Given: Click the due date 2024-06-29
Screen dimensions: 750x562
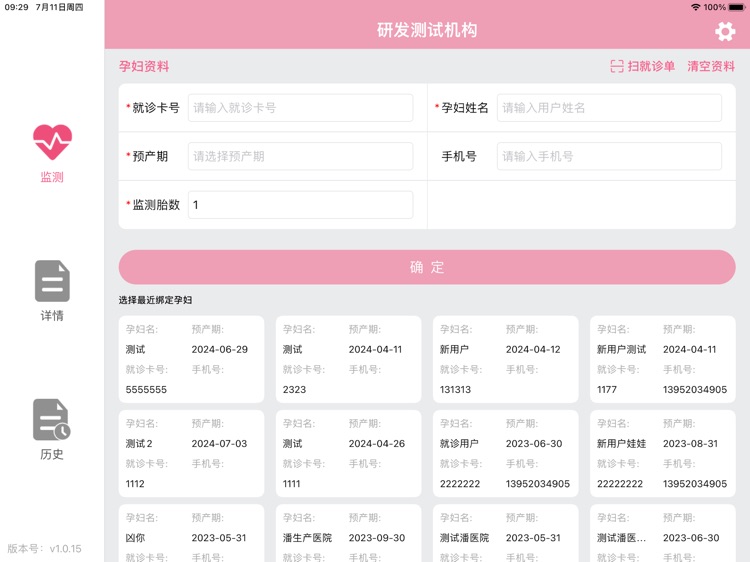Looking at the screenshot, I should pos(220,350).
